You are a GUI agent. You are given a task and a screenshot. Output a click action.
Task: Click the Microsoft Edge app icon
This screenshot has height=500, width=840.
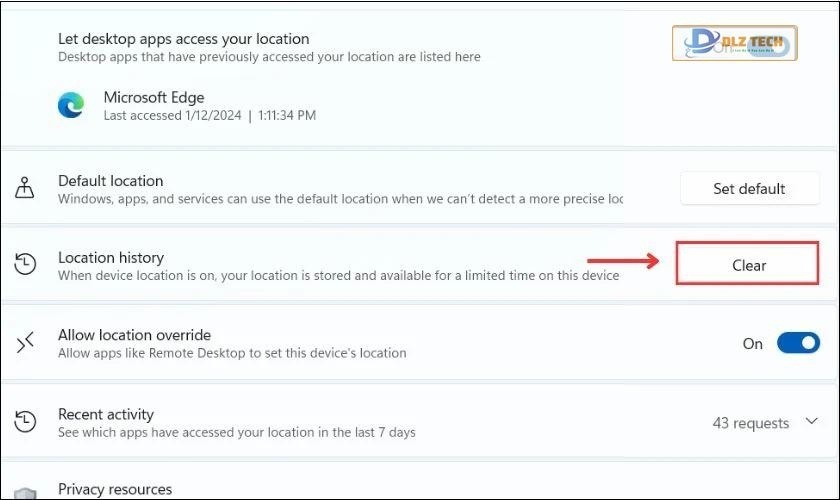72,105
